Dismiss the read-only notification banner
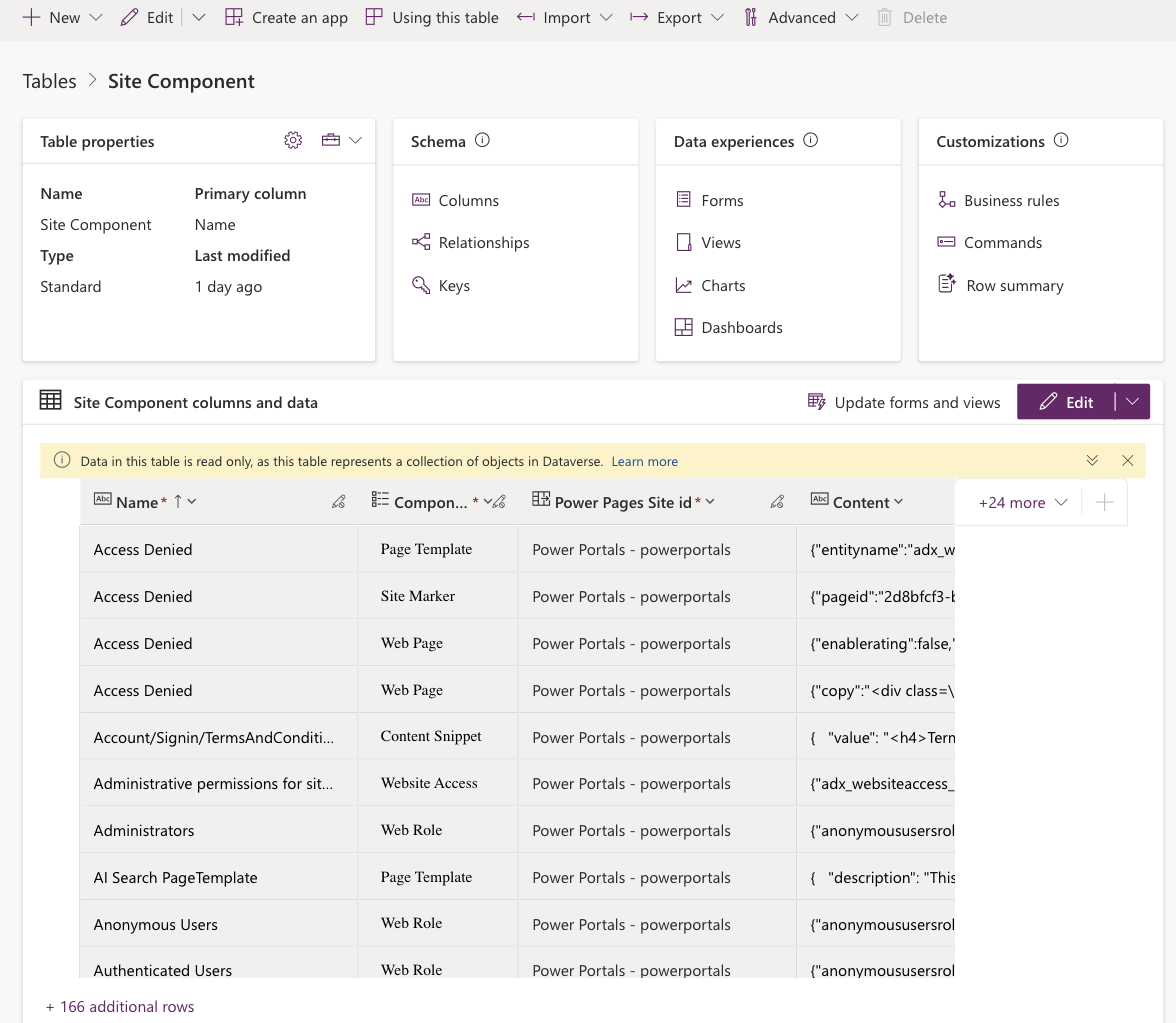The image size is (1176, 1023). coord(1127,460)
